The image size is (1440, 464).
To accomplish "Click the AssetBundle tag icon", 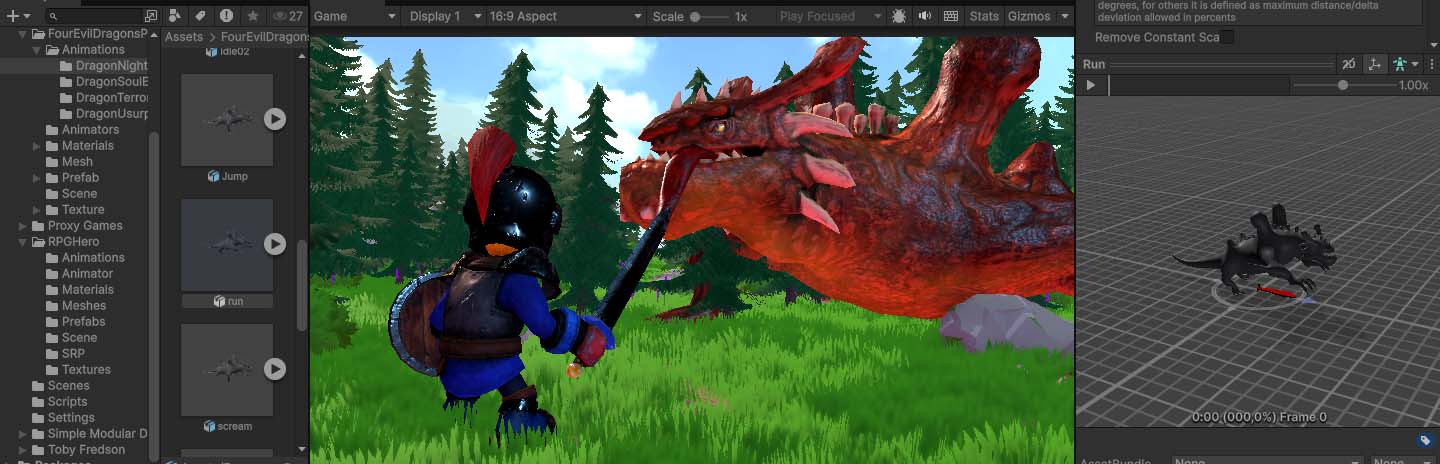I will (x=1425, y=440).
